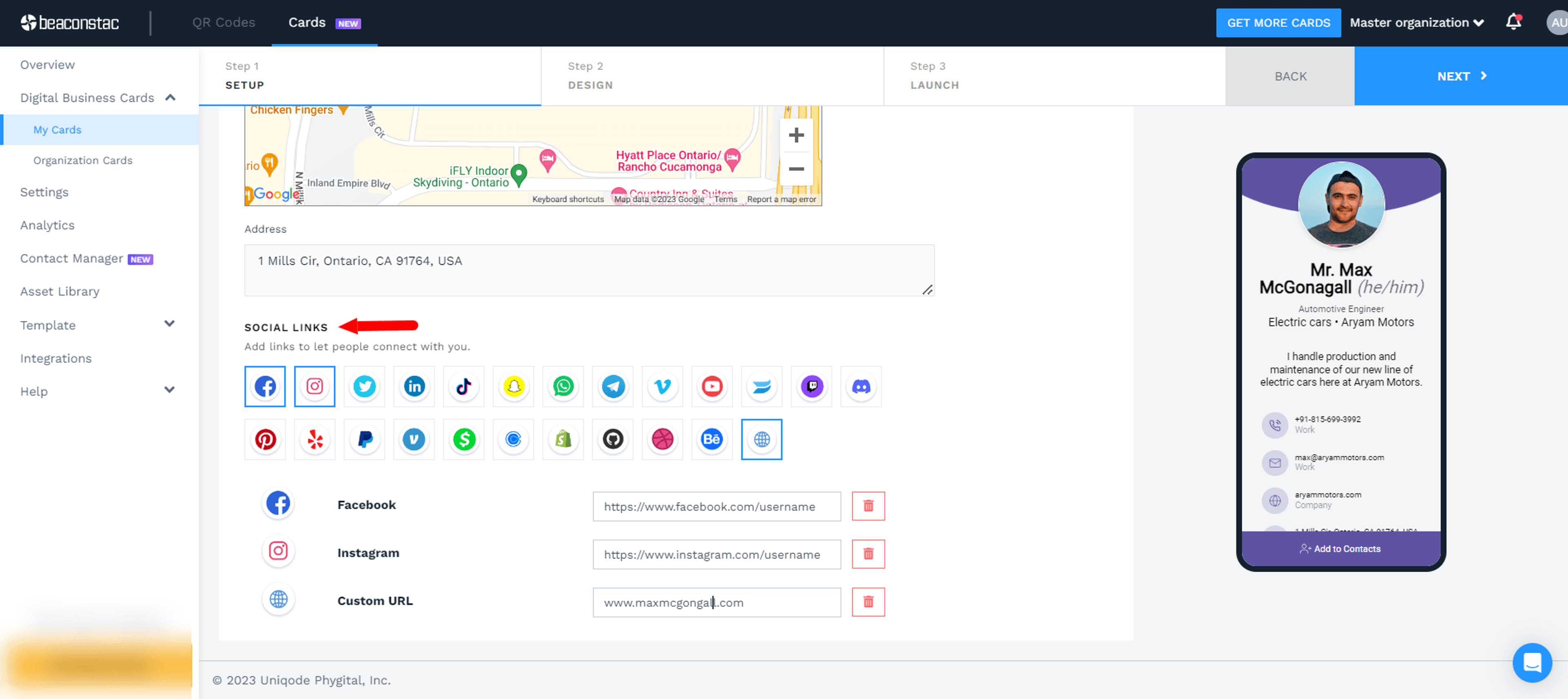The image size is (1568, 699).
Task: Open the notifications bell
Action: 1514,22
